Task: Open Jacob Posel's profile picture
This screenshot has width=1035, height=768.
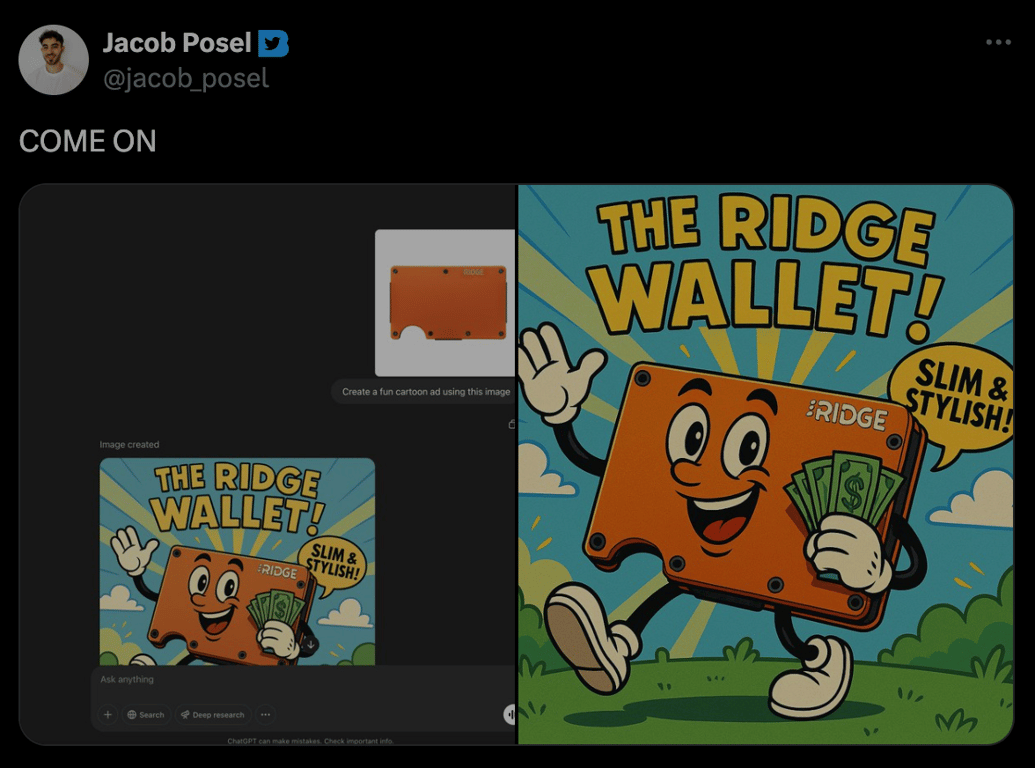Action: coord(53,60)
